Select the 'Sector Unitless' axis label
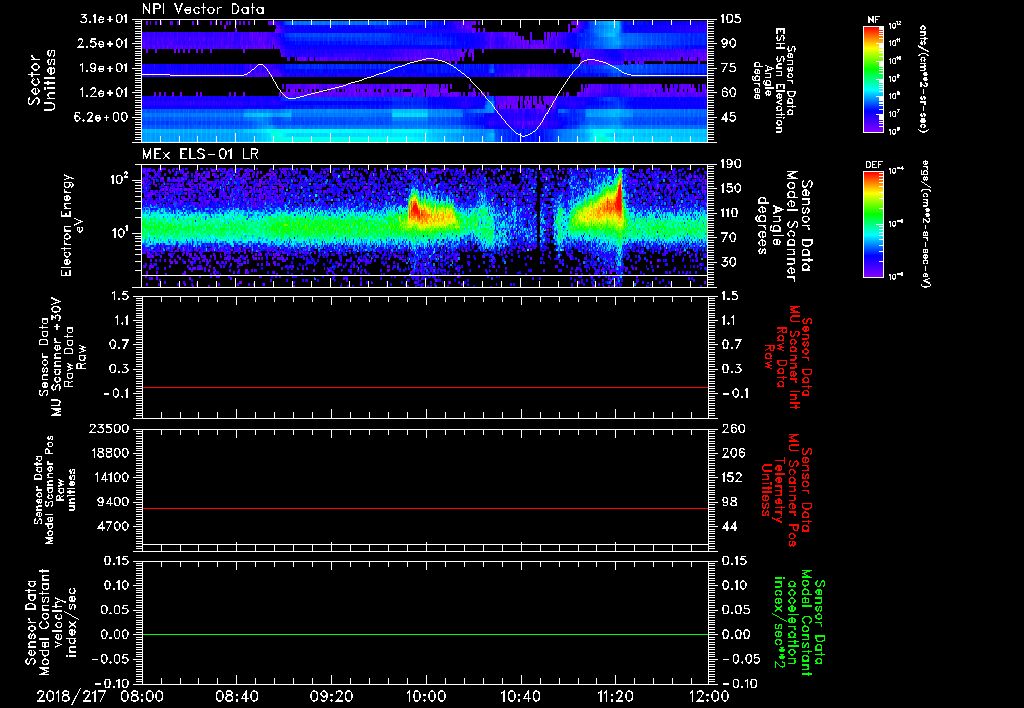1024x708 pixels. [x=41, y=79]
